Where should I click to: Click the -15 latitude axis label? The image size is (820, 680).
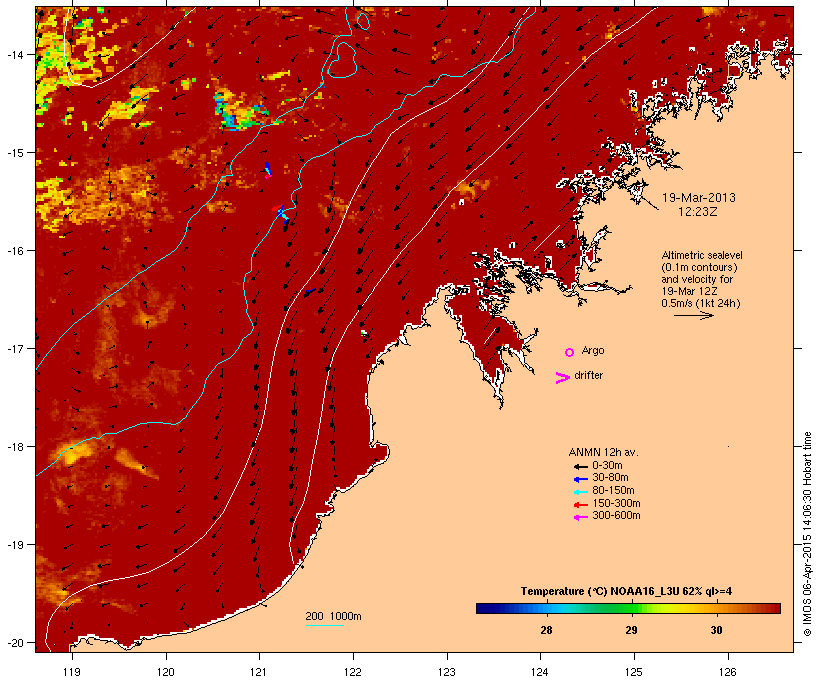point(14,153)
